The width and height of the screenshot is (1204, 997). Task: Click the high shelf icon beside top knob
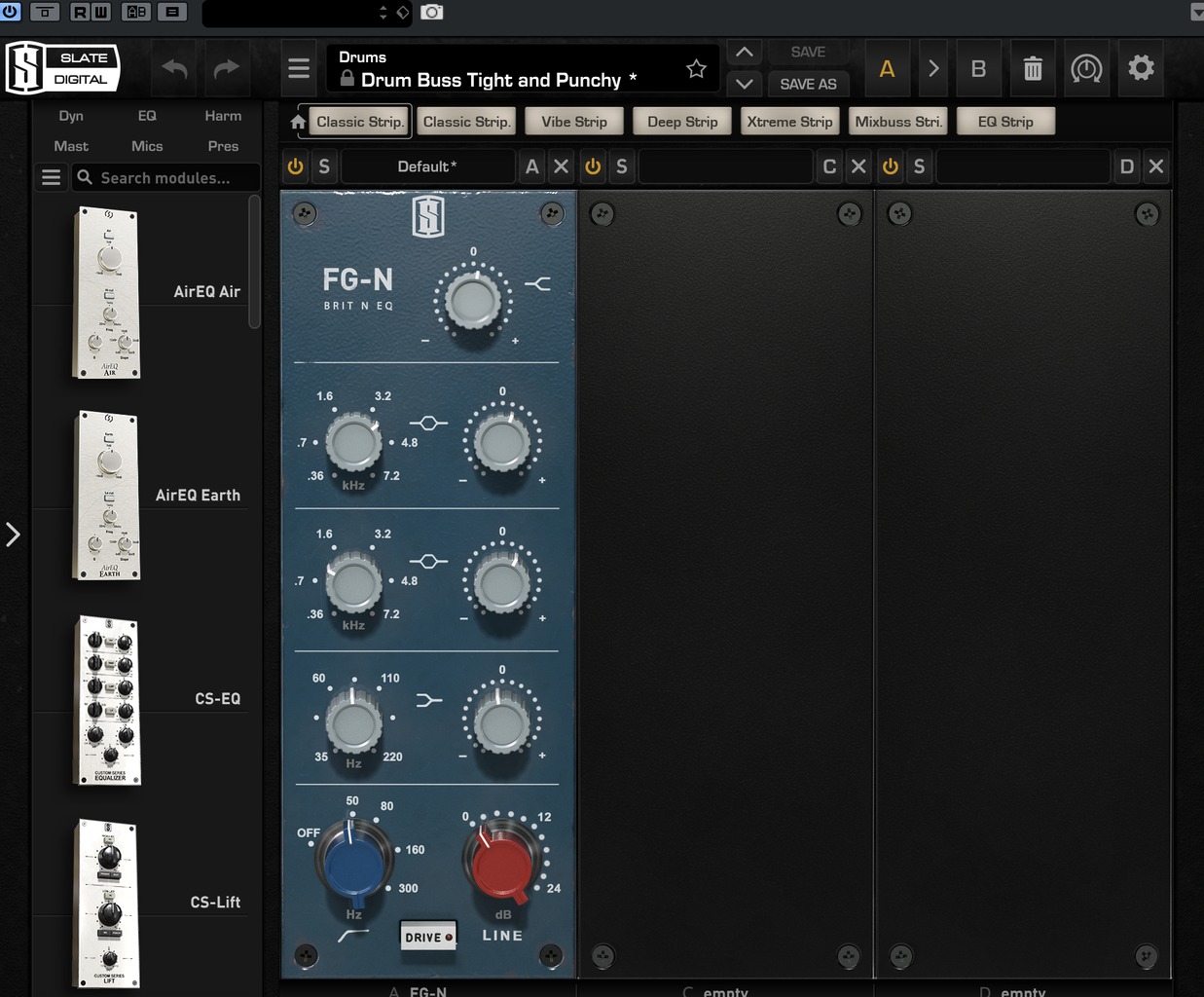pos(538,283)
